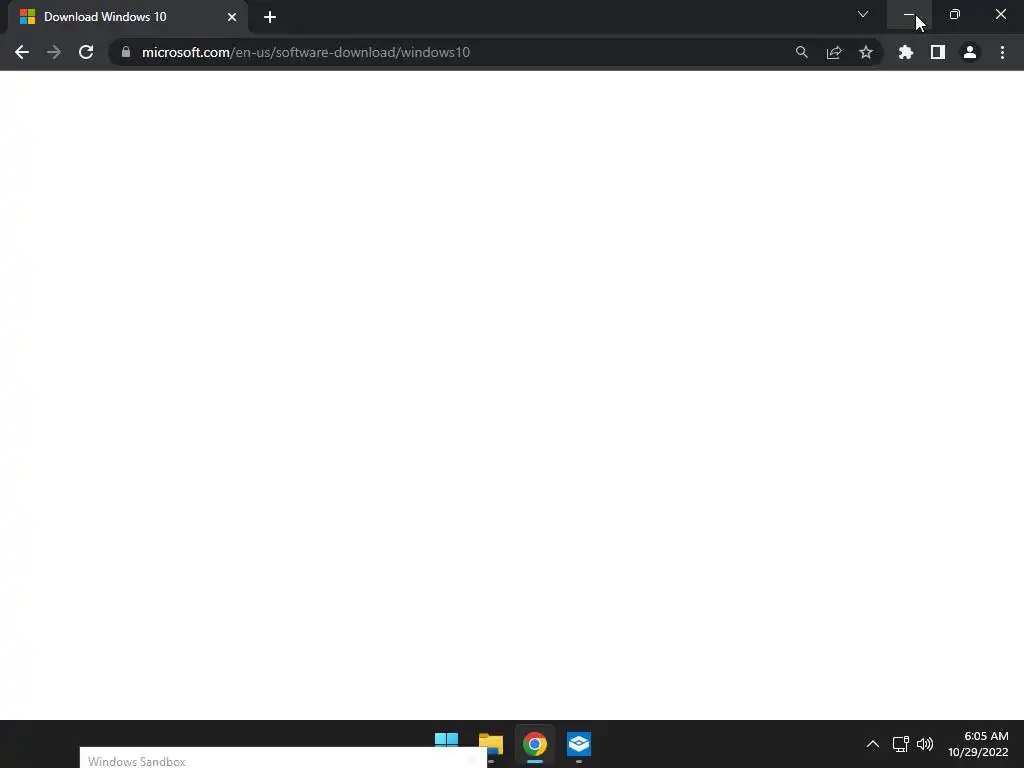The width and height of the screenshot is (1024, 768).
Task: Reload the Download Windows 10 page
Action: [x=86, y=52]
